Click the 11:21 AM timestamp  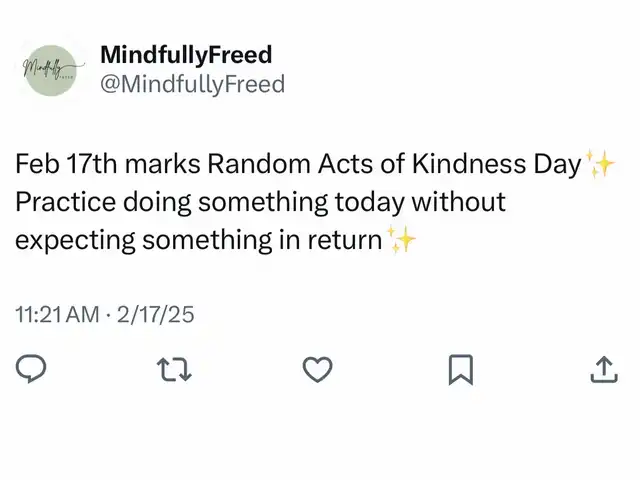pyautogui.click(x=57, y=315)
